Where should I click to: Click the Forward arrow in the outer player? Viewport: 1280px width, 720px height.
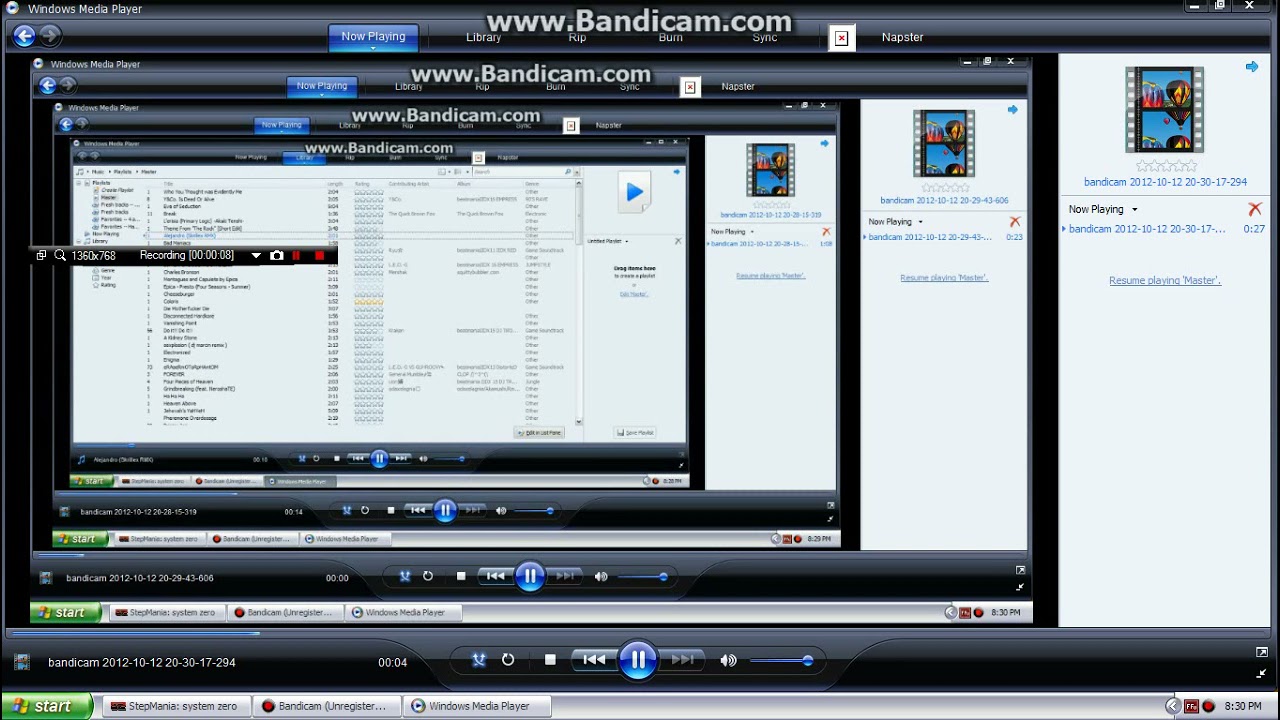(x=49, y=36)
